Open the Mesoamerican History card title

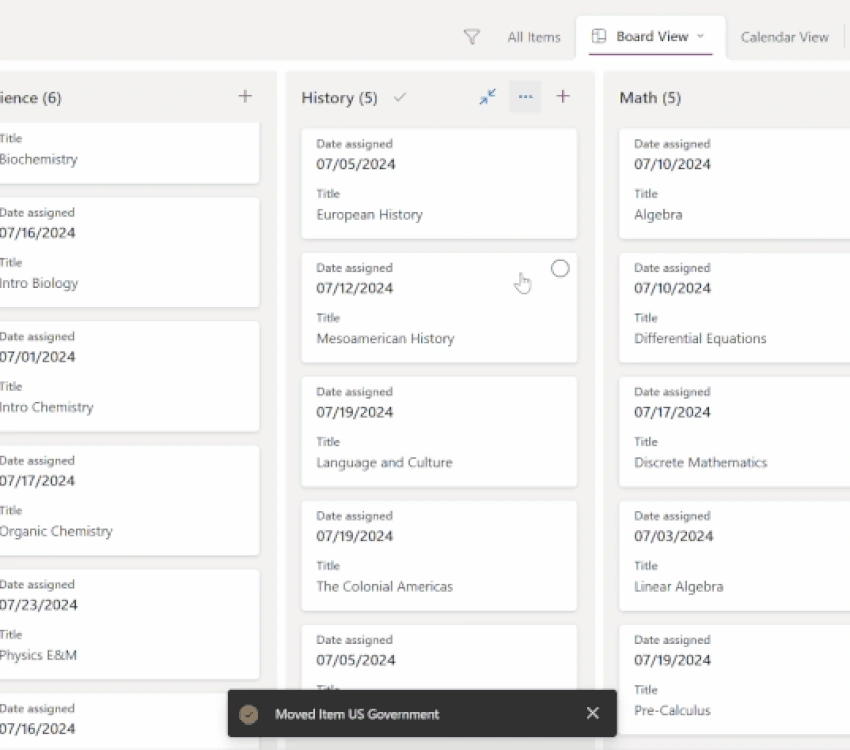click(x=385, y=339)
